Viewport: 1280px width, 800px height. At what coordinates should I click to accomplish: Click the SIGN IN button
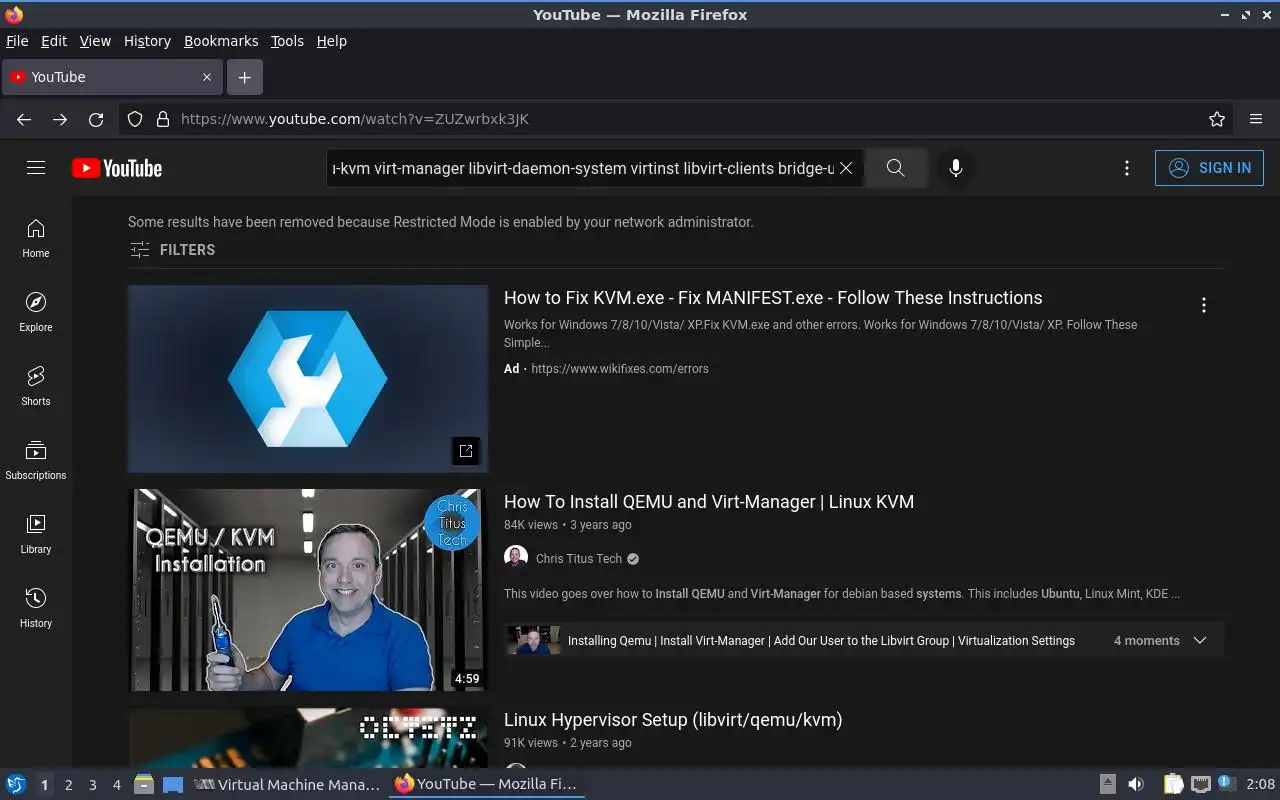[1209, 168]
